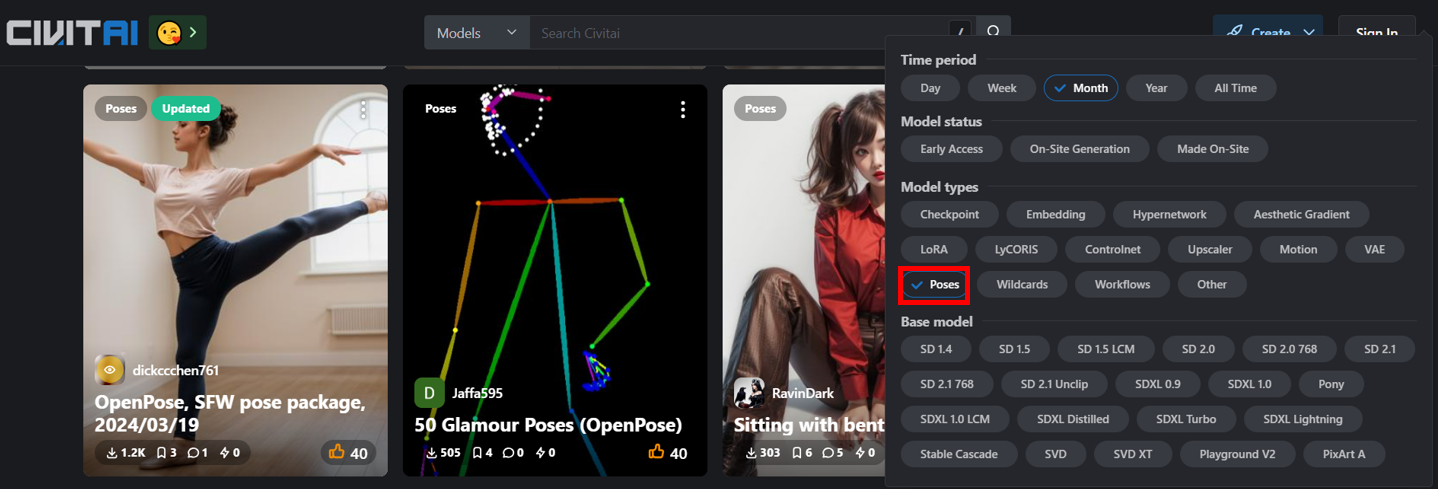1438x489 pixels.
Task: Select Day time period filter
Action: point(930,88)
